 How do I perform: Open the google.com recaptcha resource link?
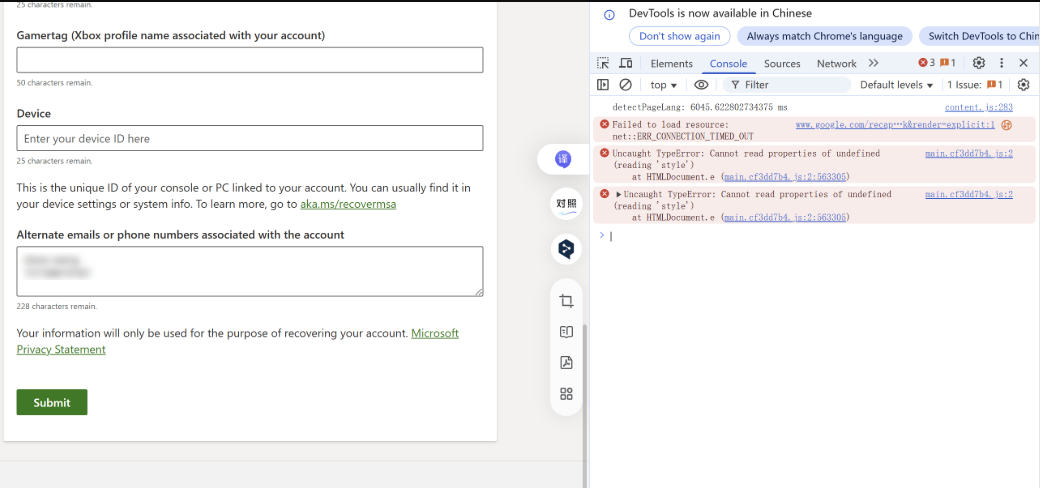(895, 125)
